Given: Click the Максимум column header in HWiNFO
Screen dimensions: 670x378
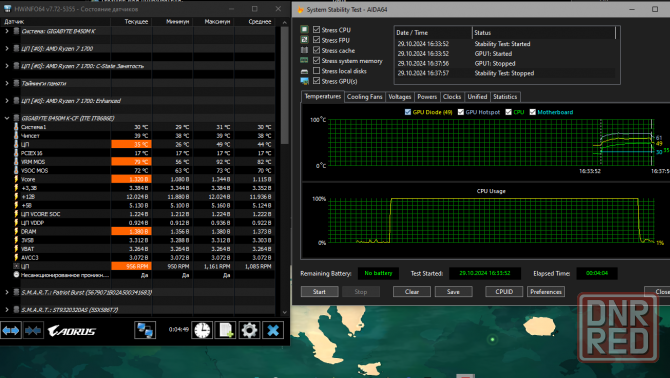Looking at the screenshot, I should (213, 21).
